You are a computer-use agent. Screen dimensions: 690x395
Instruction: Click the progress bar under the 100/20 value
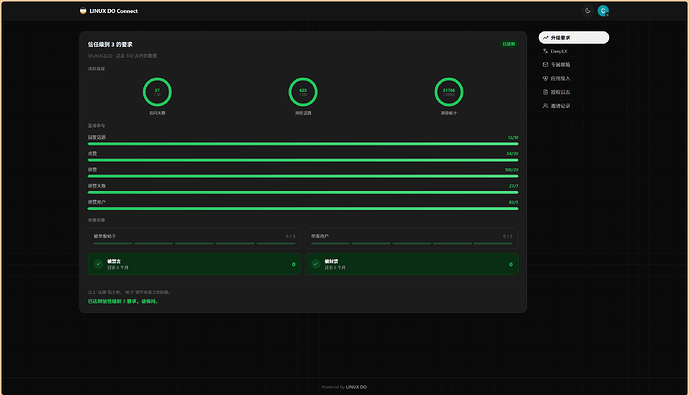(303, 176)
